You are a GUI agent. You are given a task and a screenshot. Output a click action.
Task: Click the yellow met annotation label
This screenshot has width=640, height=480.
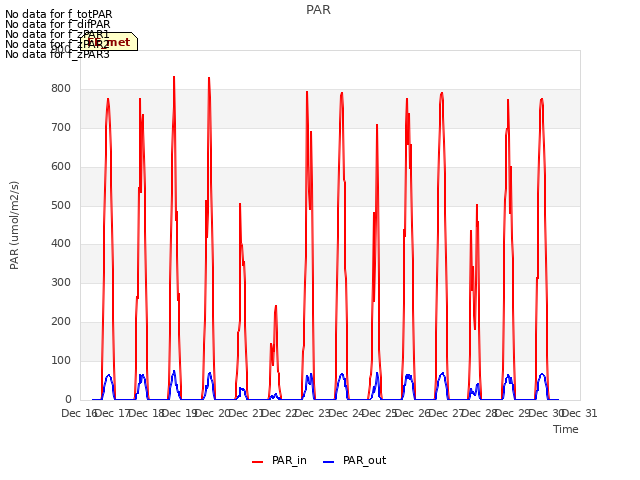pos(109,42)
